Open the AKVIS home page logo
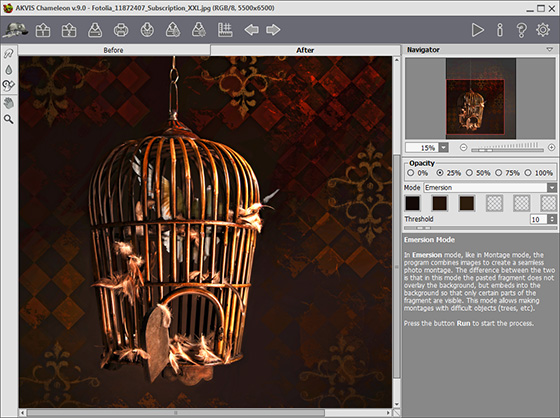The height and width of the screenshot is (418, 560). (15, 30)
